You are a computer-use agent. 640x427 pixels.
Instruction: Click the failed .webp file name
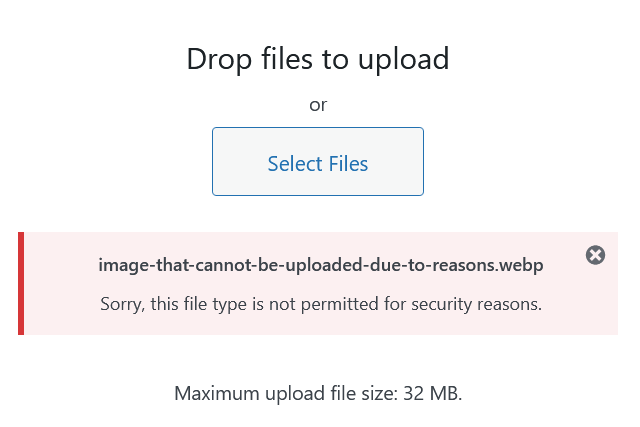pyautogui.click(x=321, y=265)
